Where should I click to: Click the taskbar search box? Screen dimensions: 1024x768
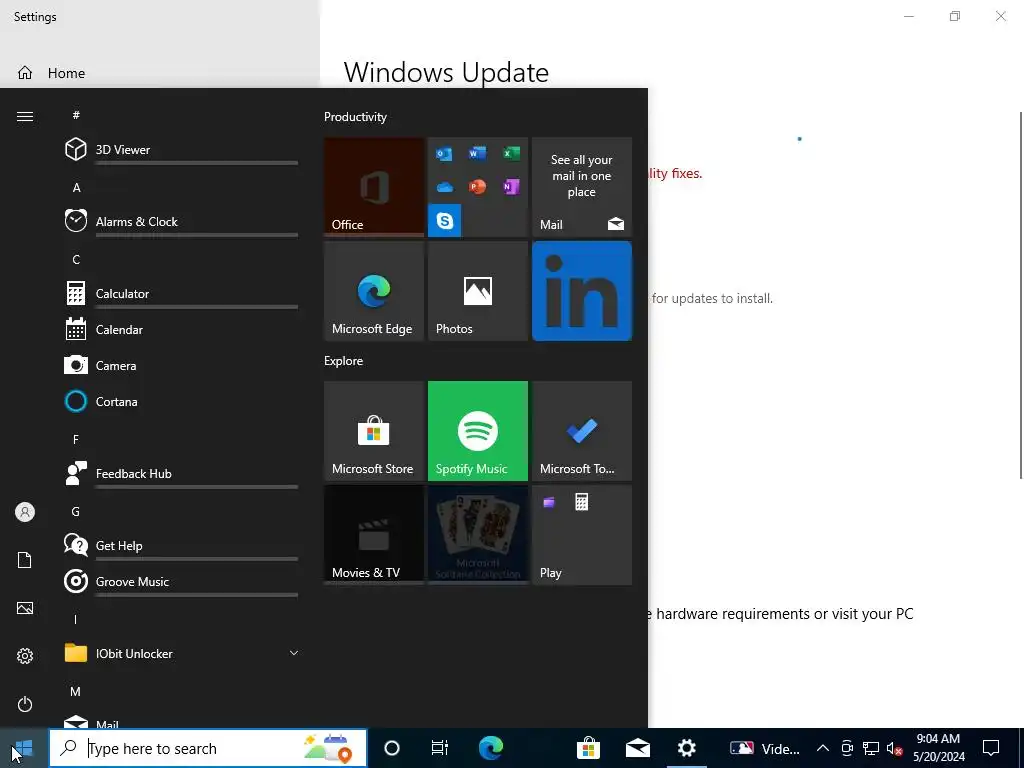click(x=208, y=748)
